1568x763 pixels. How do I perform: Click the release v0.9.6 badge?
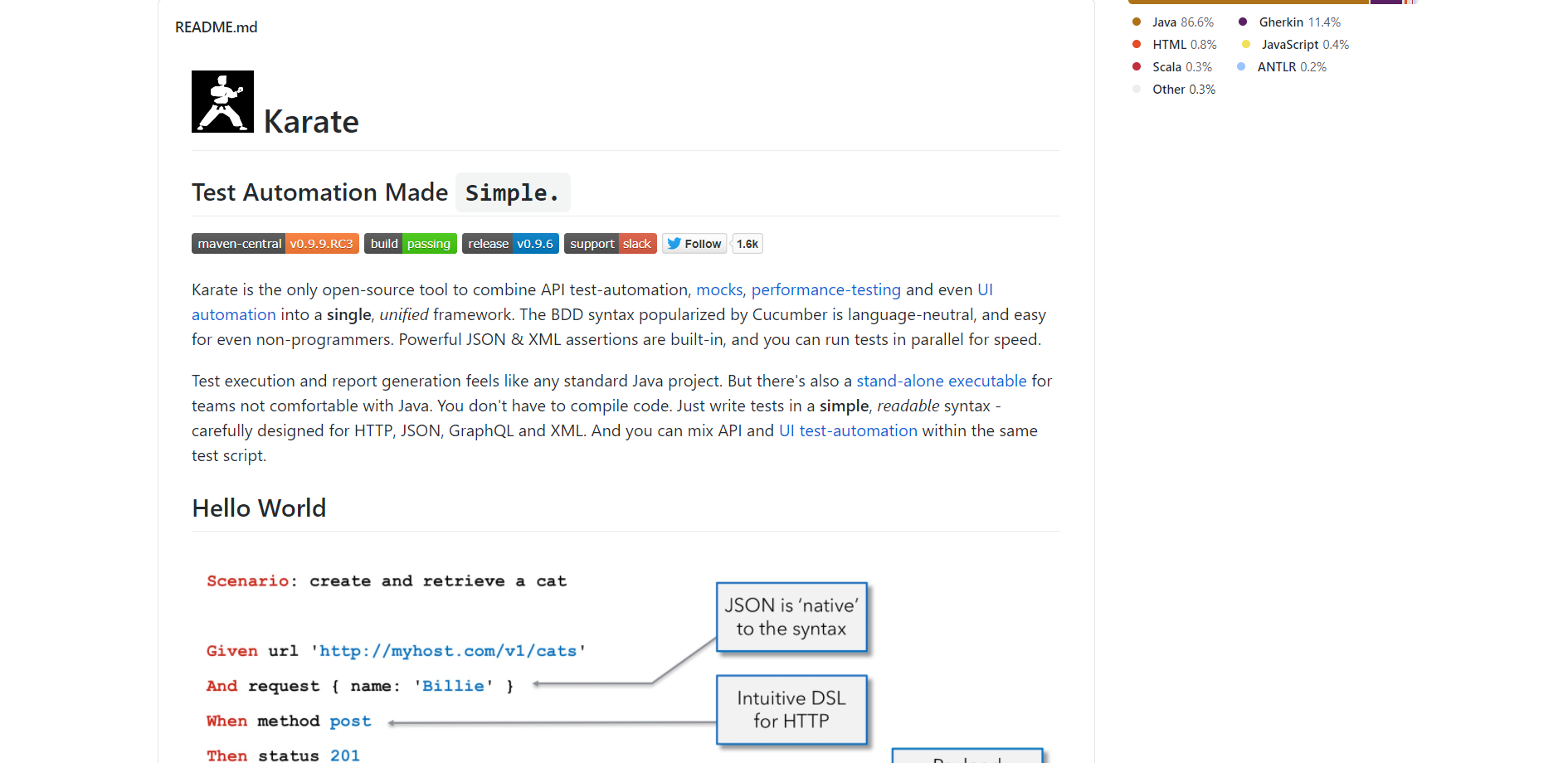click(509, 244)
